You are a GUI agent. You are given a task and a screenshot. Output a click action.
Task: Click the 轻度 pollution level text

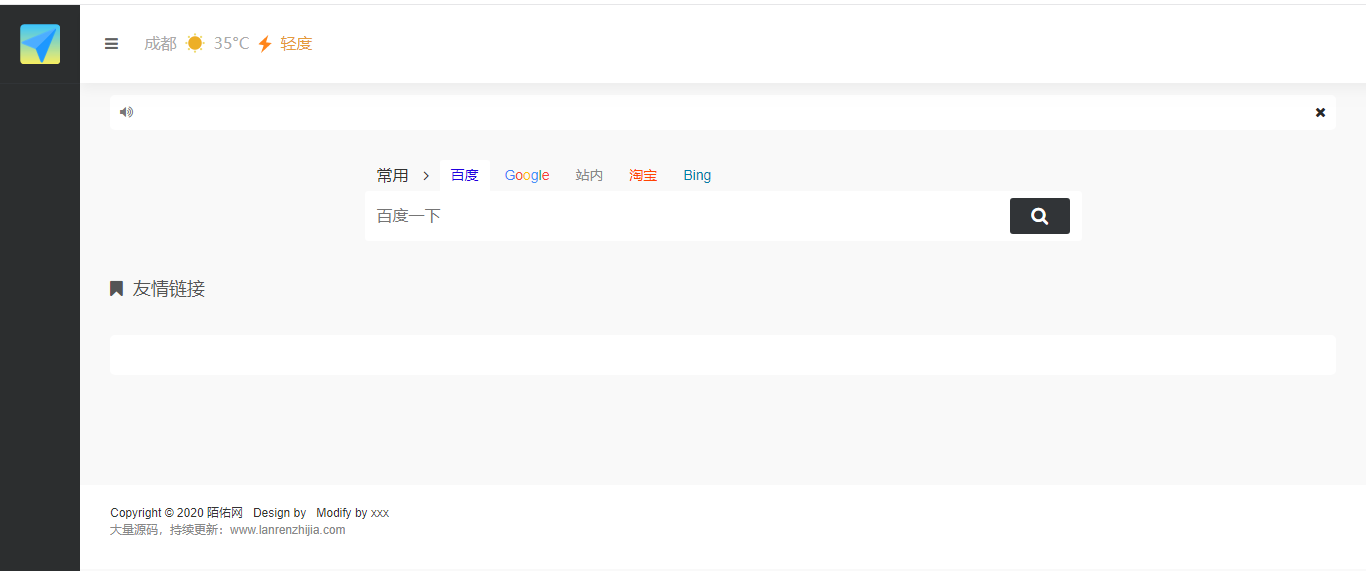click(296, 44)
